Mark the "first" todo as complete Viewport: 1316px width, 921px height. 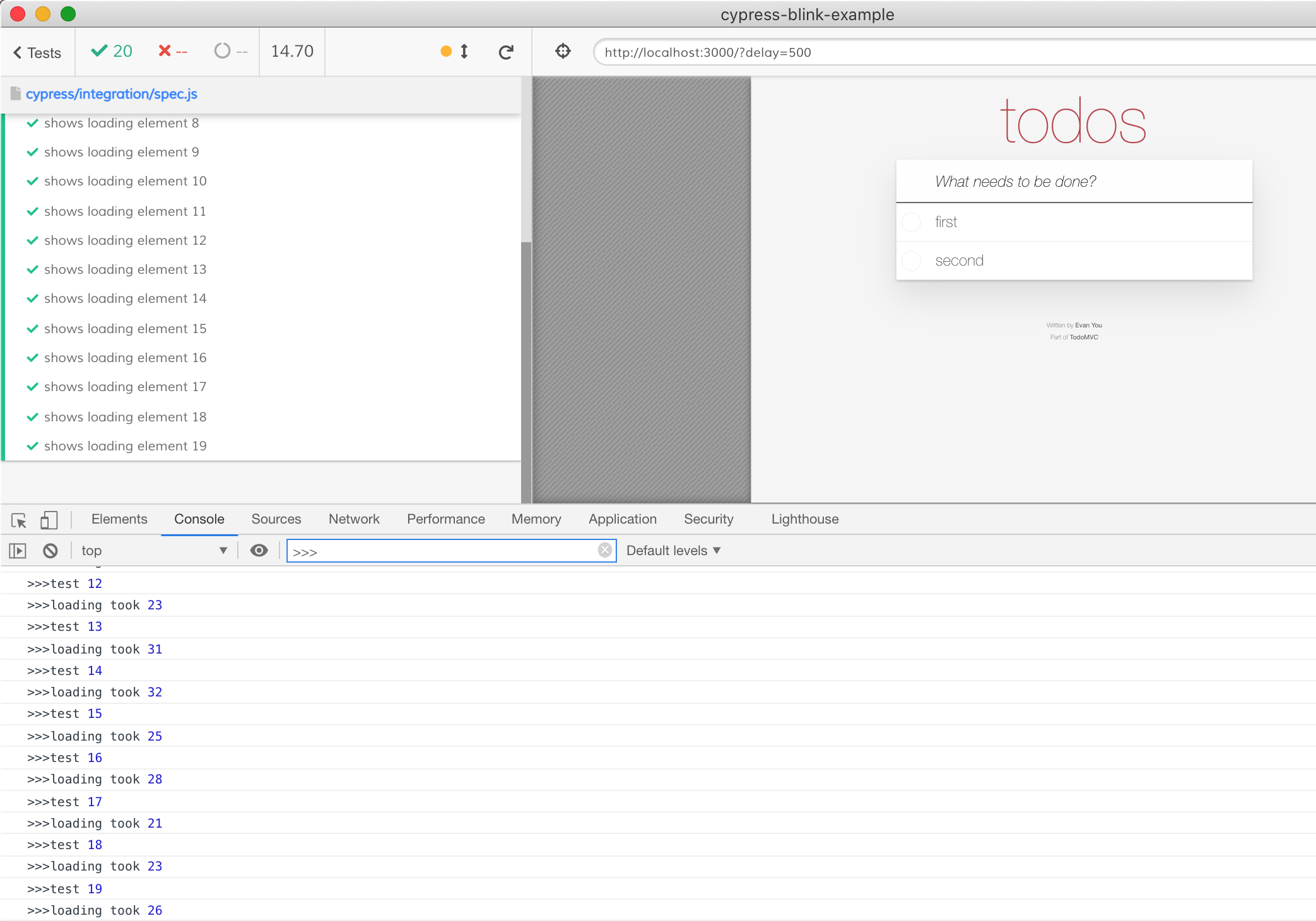(x=912, y=222)
